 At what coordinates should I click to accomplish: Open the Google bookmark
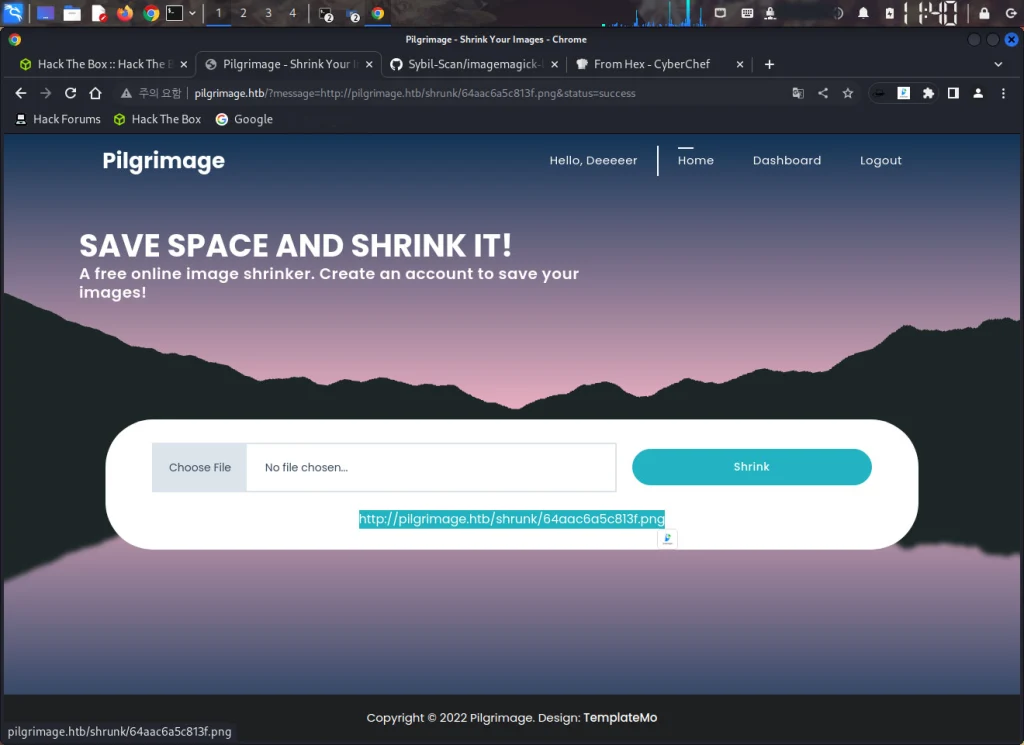pyautogui.click(x=244, y=119)
